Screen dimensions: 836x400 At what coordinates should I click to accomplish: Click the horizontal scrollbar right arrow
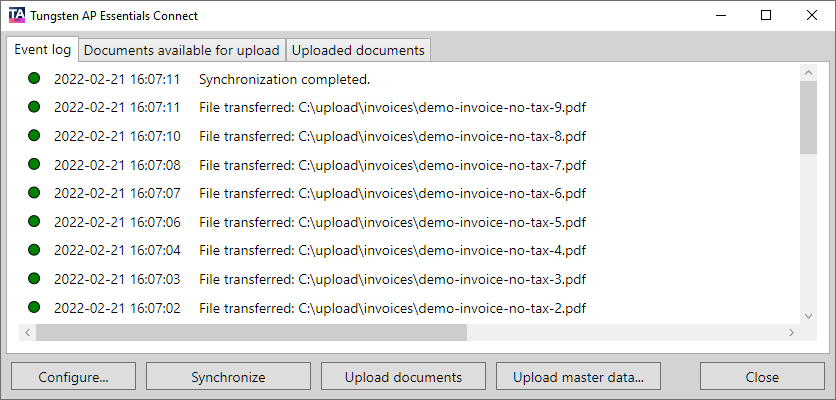coord(793,332)
